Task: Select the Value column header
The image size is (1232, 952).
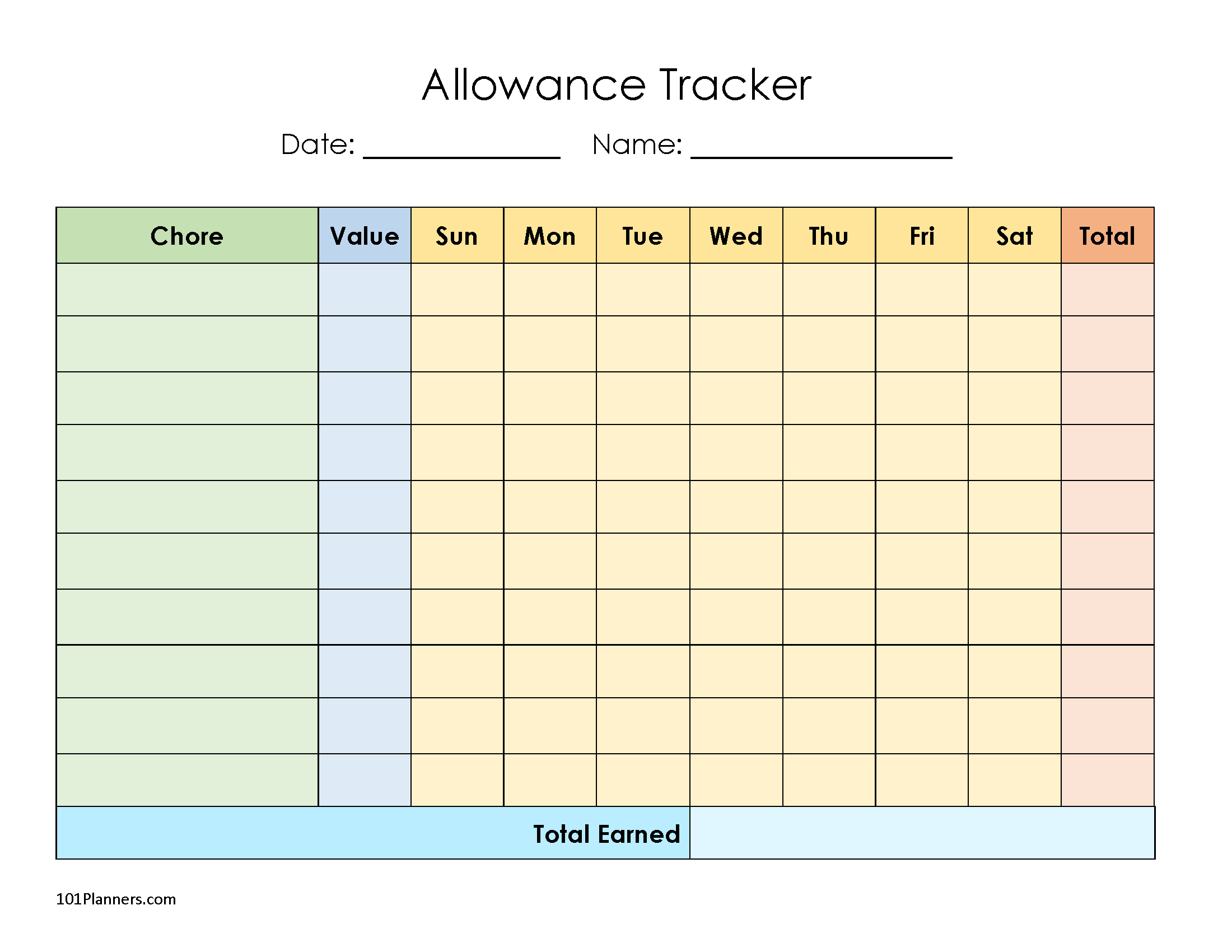Action: [x=365, y=236]
